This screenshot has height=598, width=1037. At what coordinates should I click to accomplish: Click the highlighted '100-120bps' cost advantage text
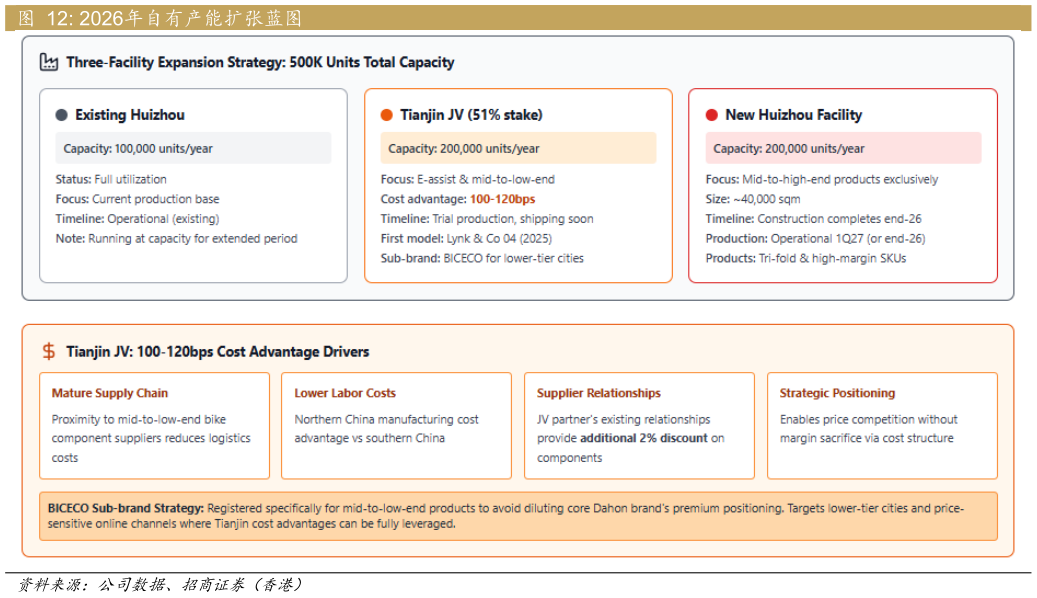click(x=502, y=199)
